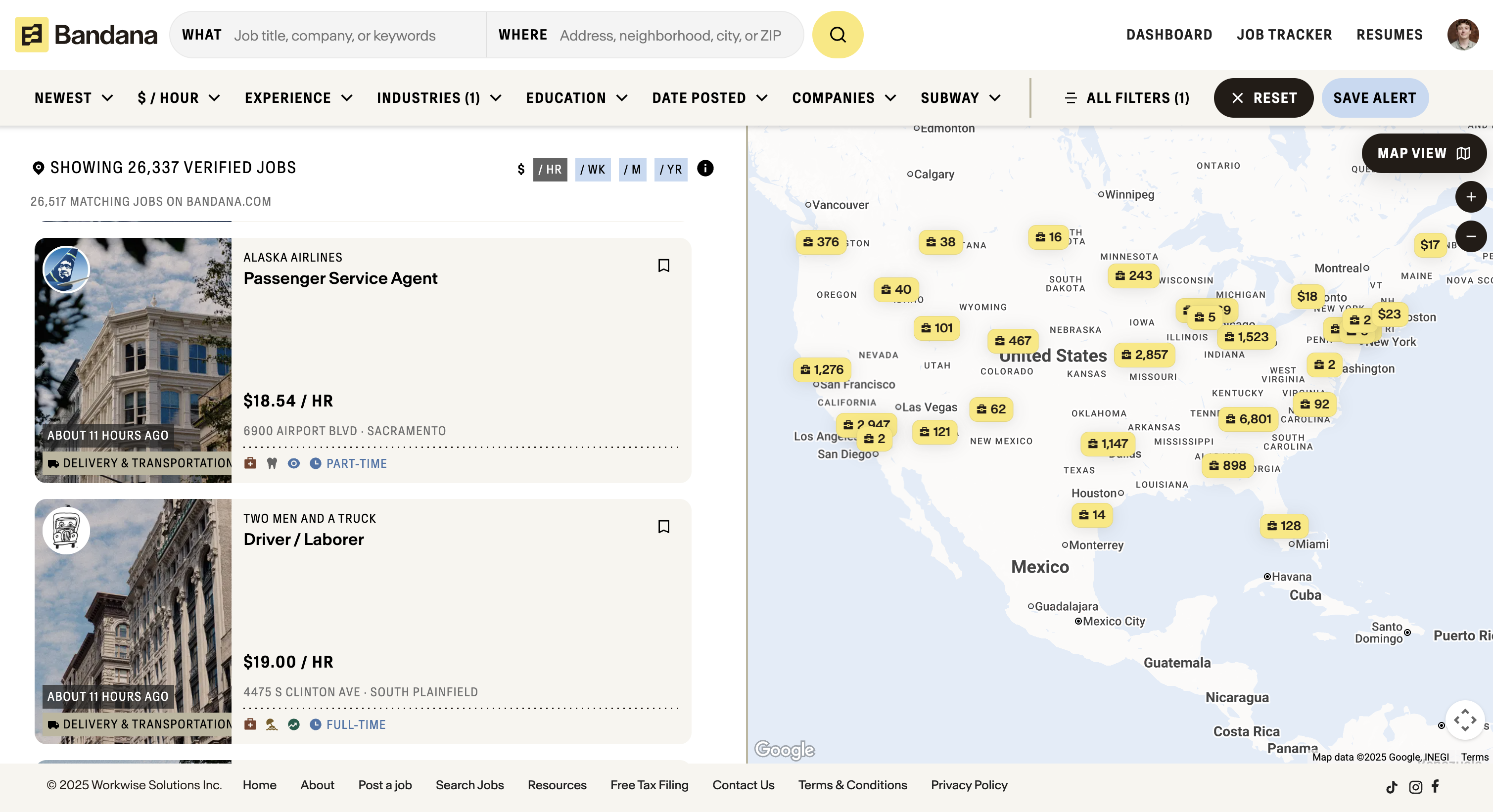Screen dimensions: 1493x812
Task: Open the Date Posted dropdown
Action: pos(709,98)
